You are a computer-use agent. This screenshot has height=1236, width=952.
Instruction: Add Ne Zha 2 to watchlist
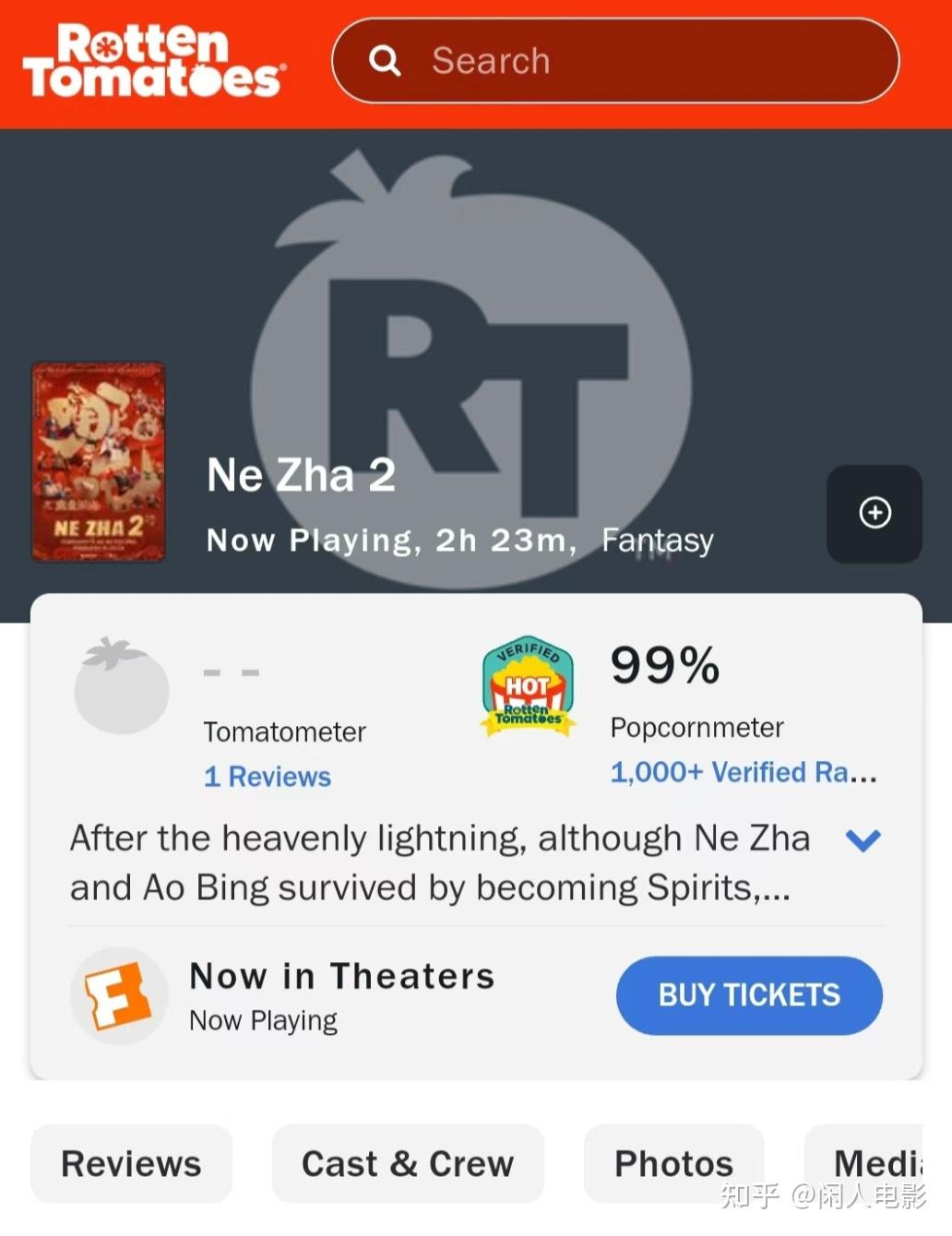pyautogui.click(x=875, y=513)
